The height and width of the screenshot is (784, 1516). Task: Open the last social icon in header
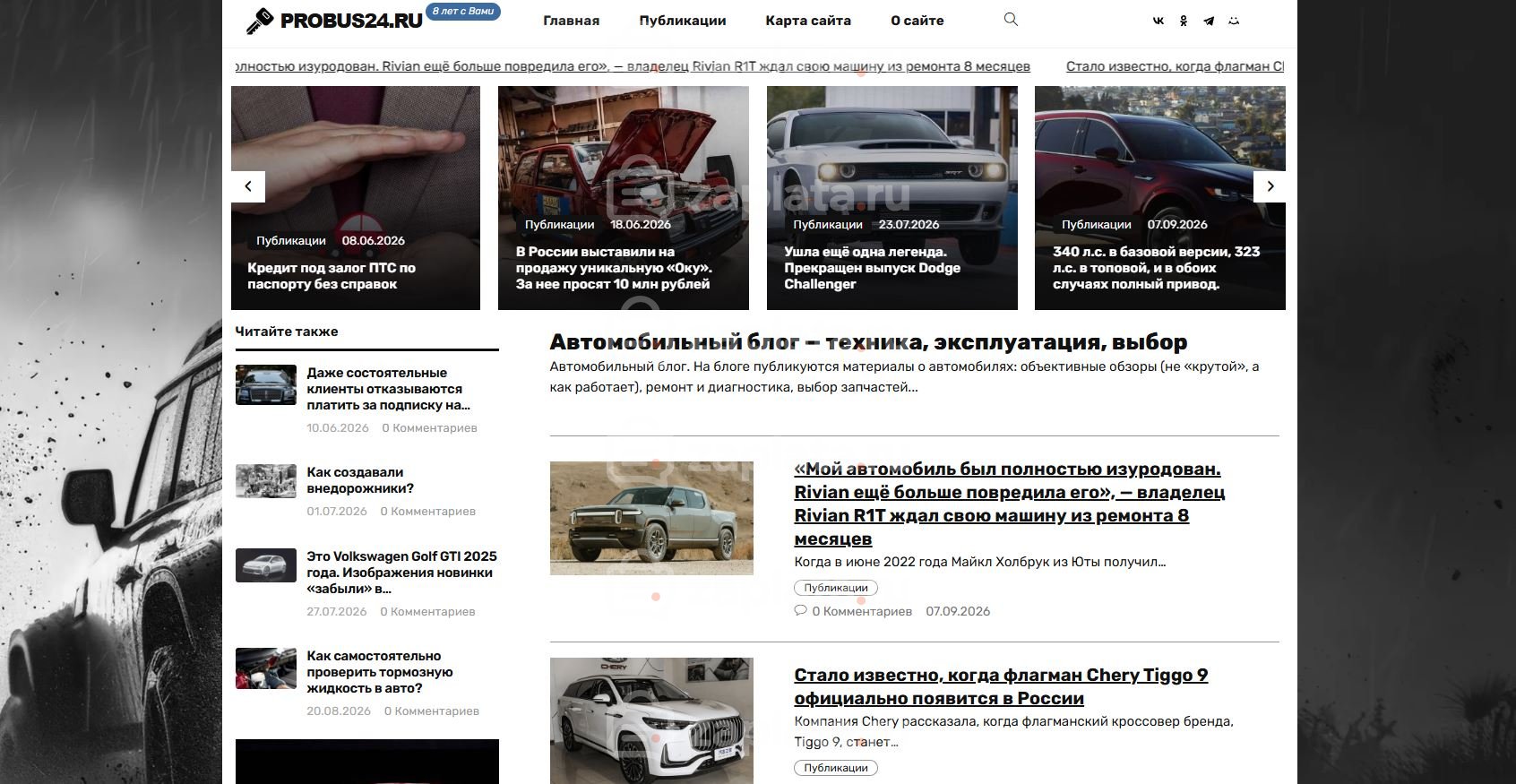[x=1234, y=21]
